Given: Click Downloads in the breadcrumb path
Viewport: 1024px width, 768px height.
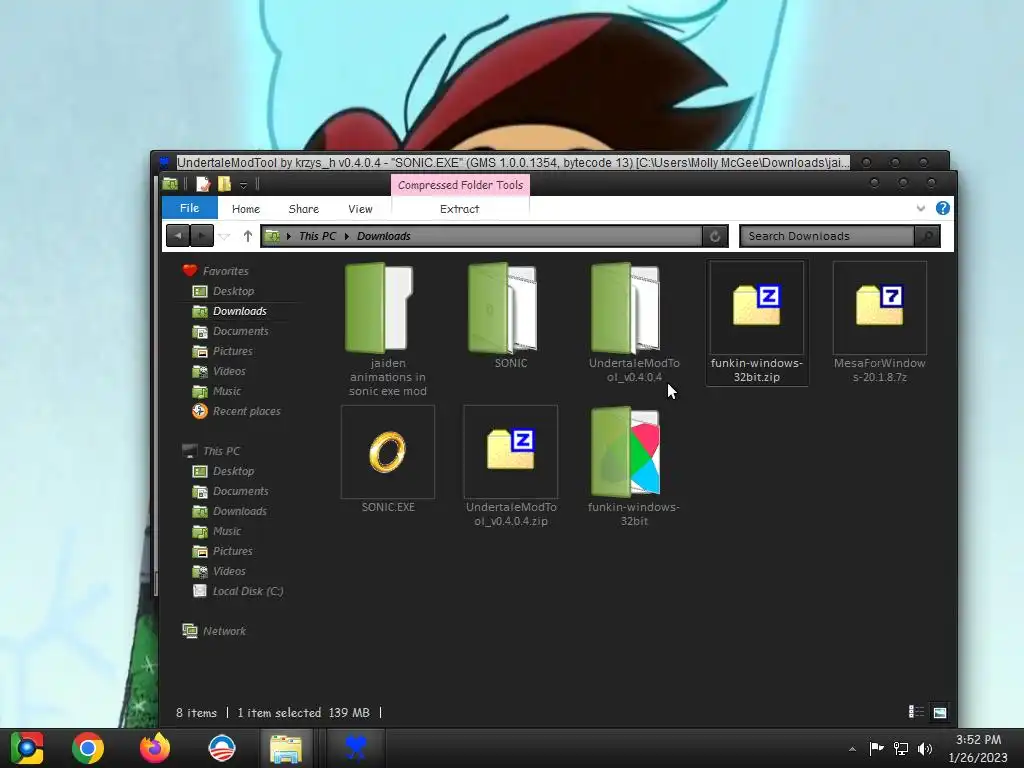Looking at the screenshot, I should (x=383, y=236).
